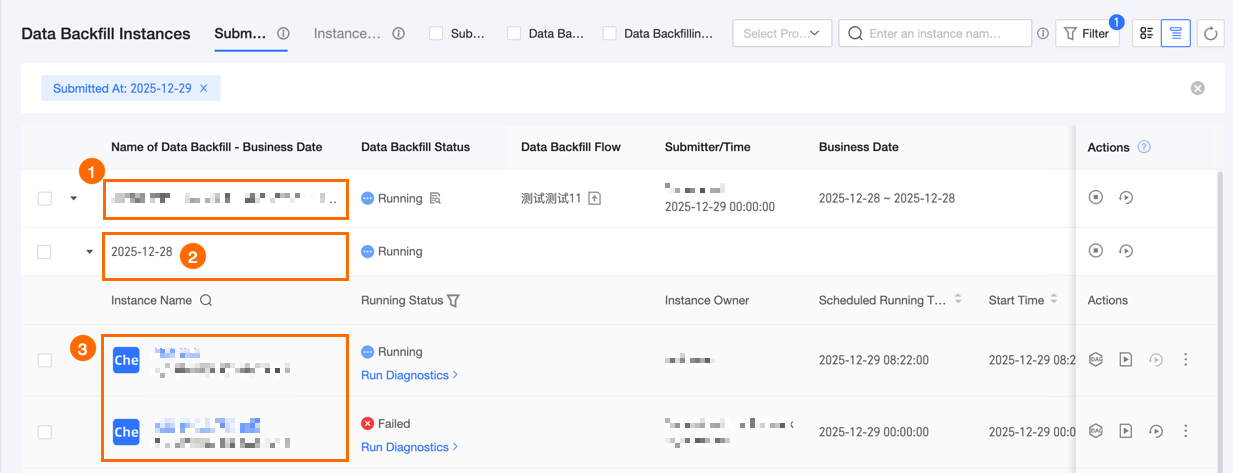Click the instance name search field
Screen dimensions: 1233x473
pos(945,33)
